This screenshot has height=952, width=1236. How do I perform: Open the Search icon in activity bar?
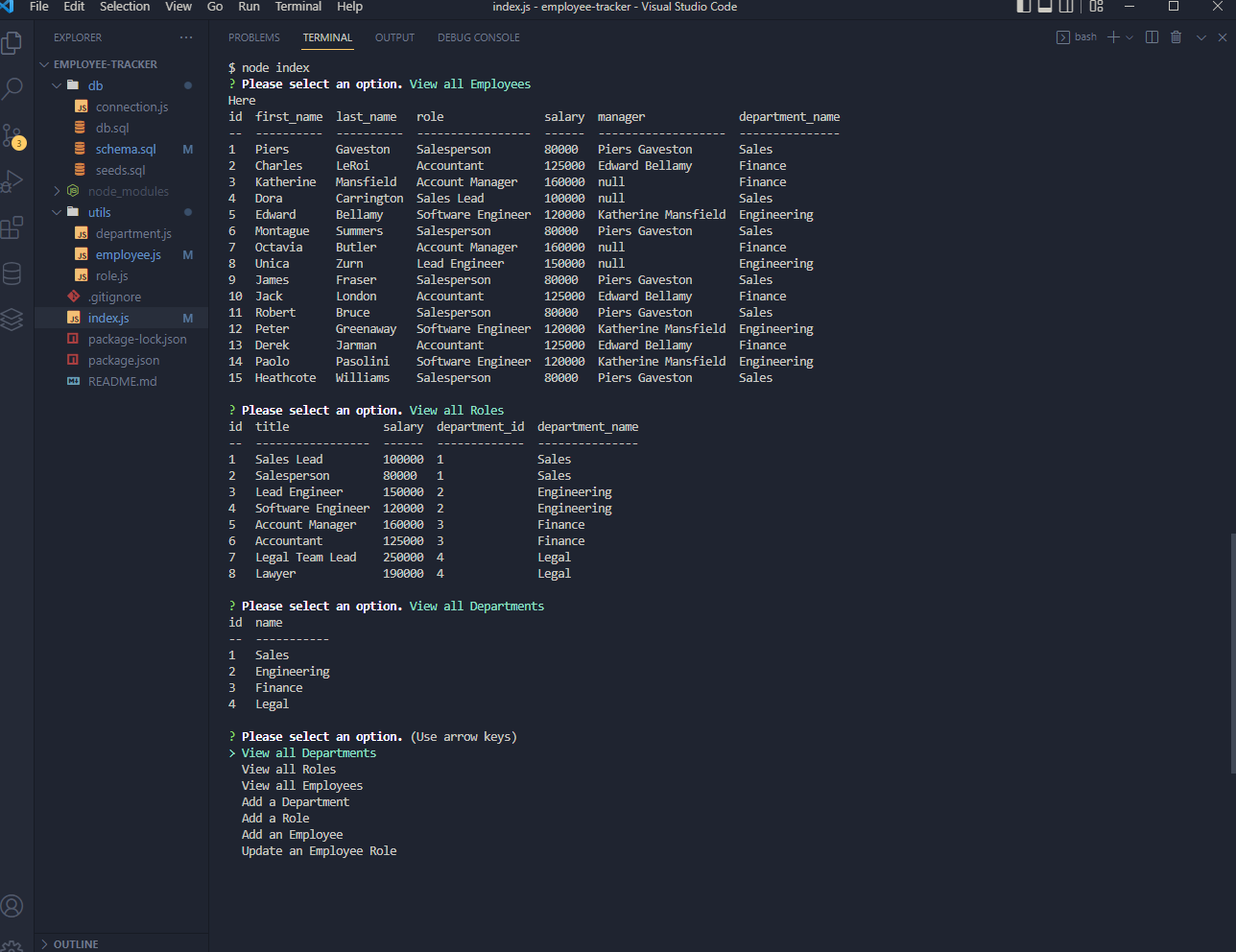click(x=13, y=88)
